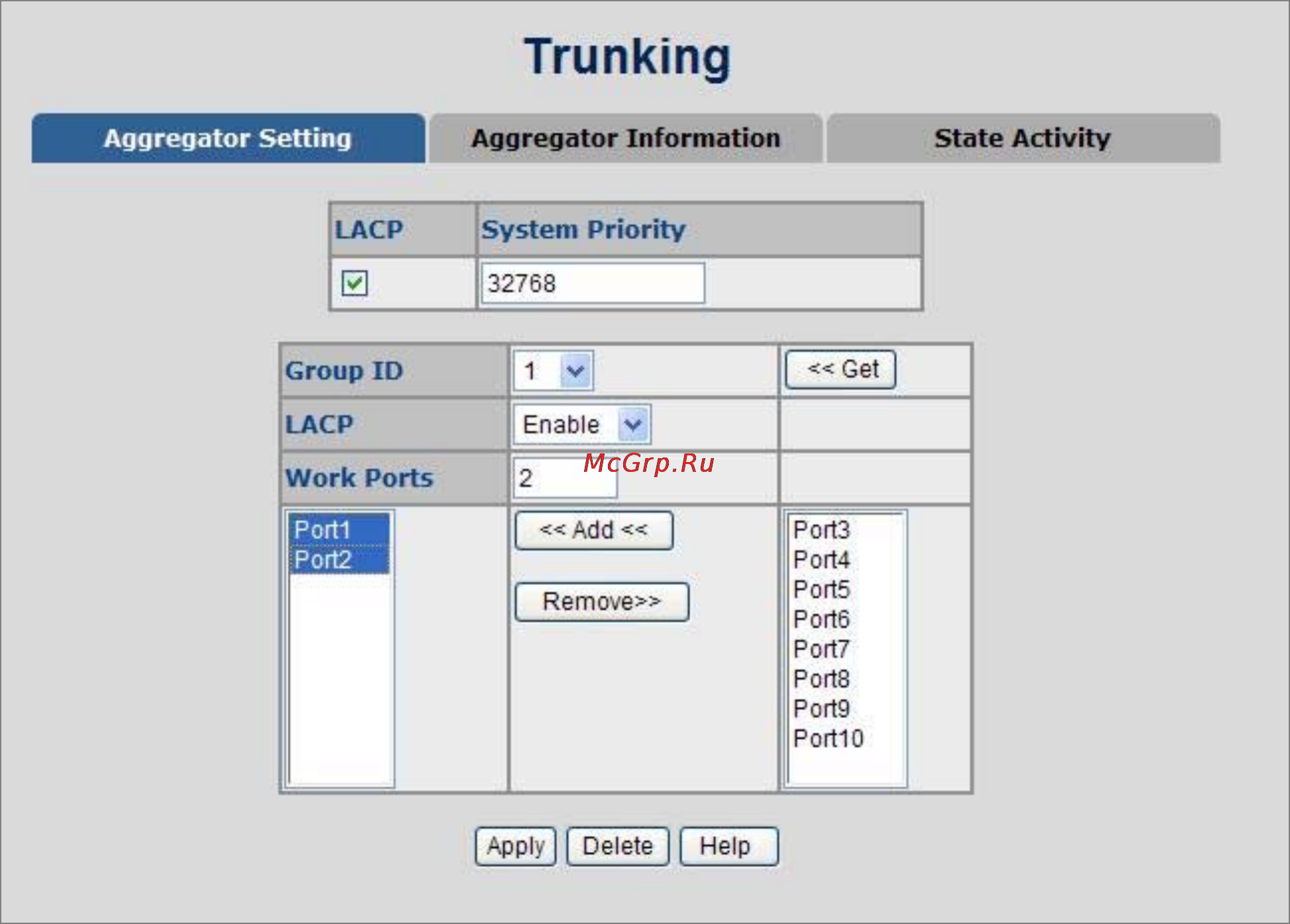Image resolution: width=1290 pixels, height=924 pixels.
Task: Click the System Priority field with 32768
Action: [593, 283]
